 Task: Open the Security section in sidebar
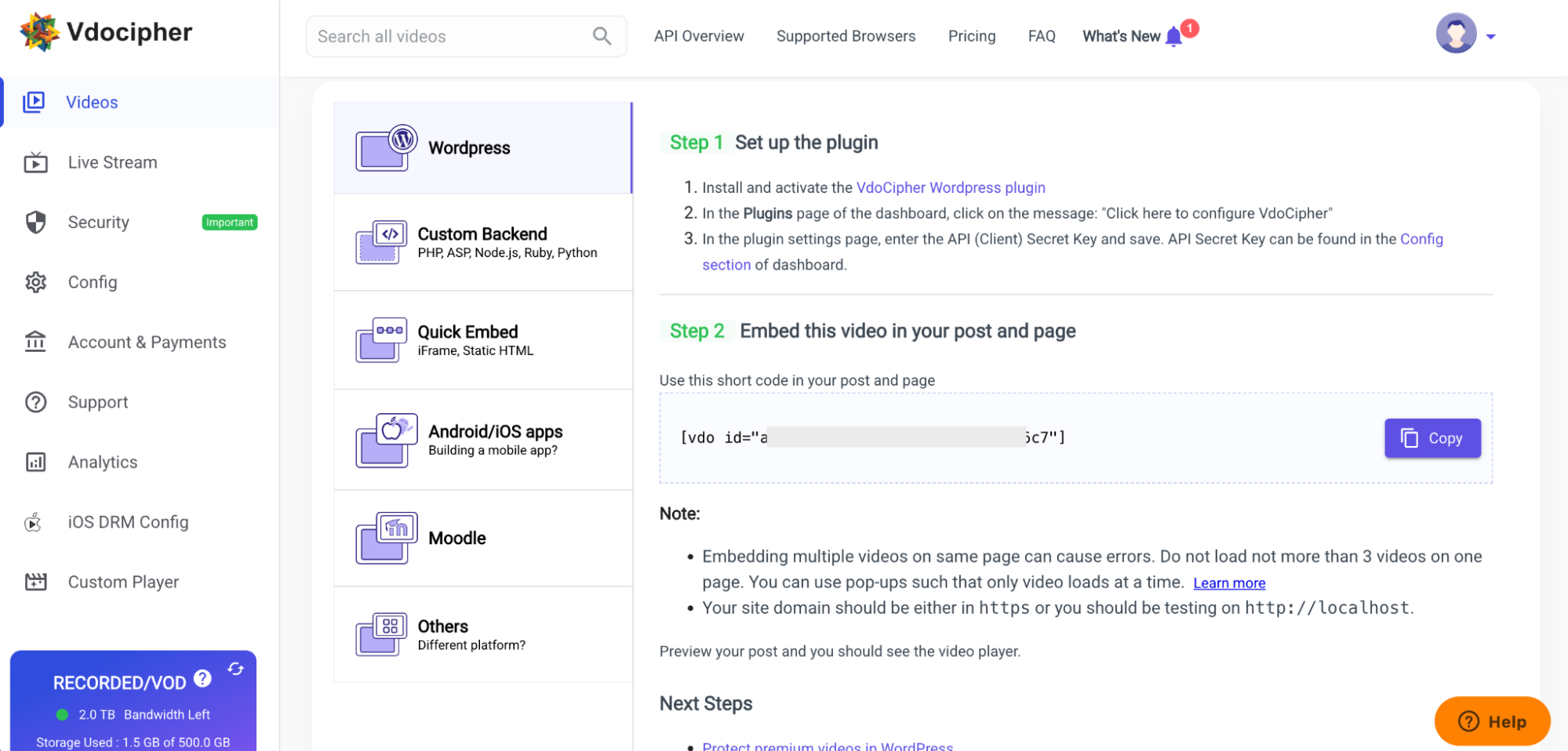[98, 222]
